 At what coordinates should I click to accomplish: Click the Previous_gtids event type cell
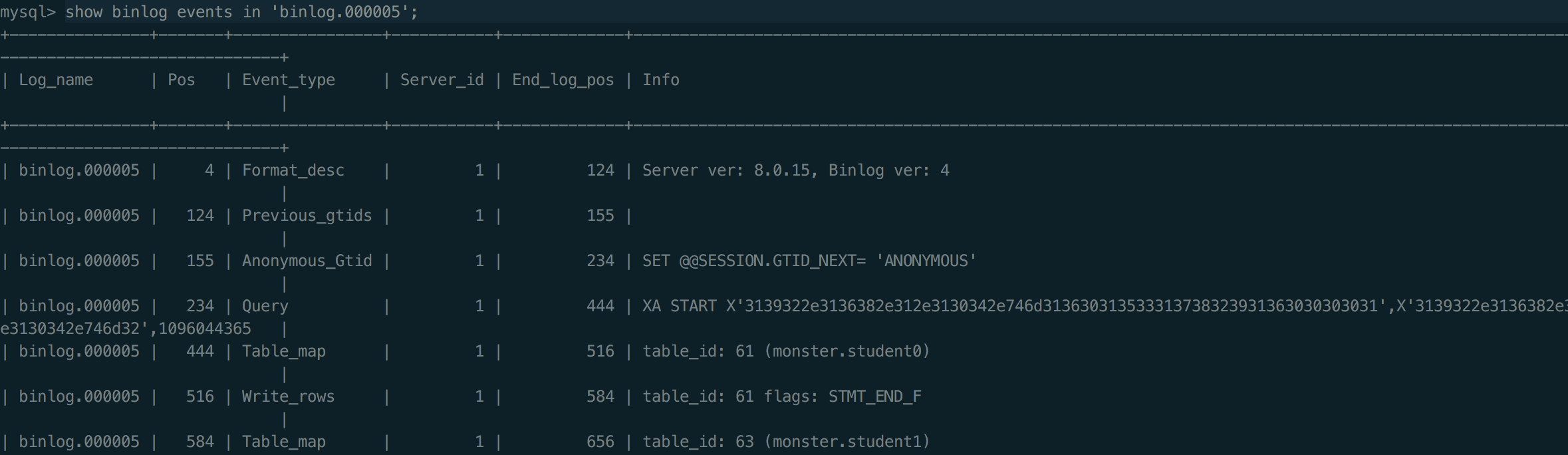pos(307,216)
